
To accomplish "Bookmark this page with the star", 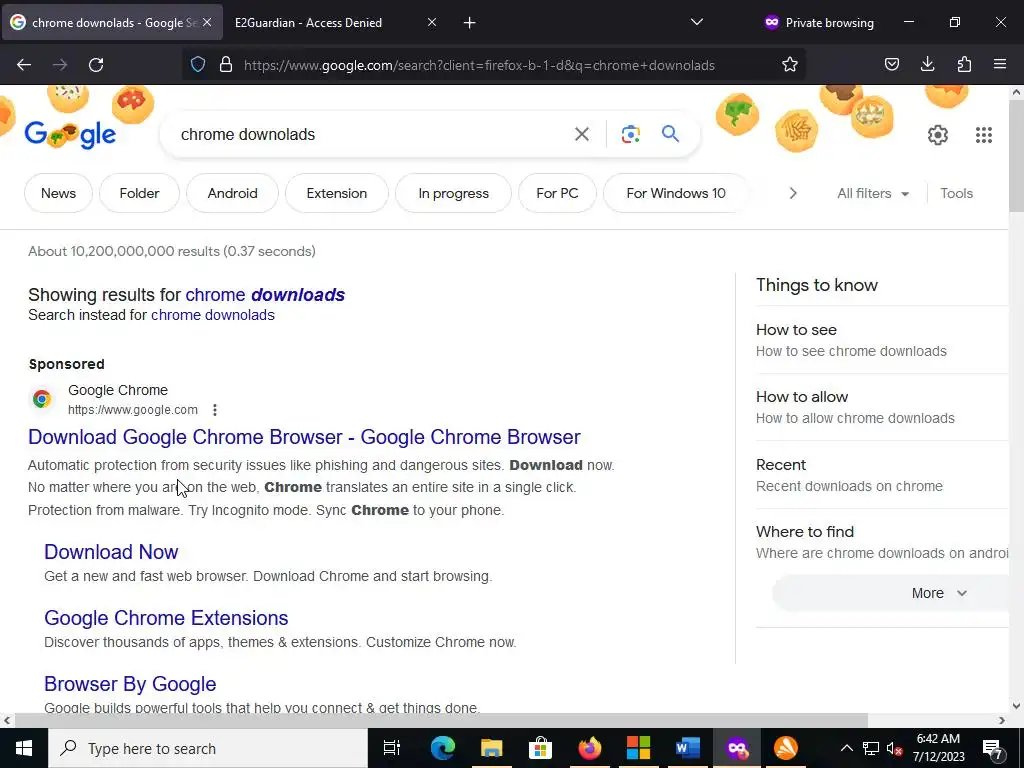I will click(790, 65).
